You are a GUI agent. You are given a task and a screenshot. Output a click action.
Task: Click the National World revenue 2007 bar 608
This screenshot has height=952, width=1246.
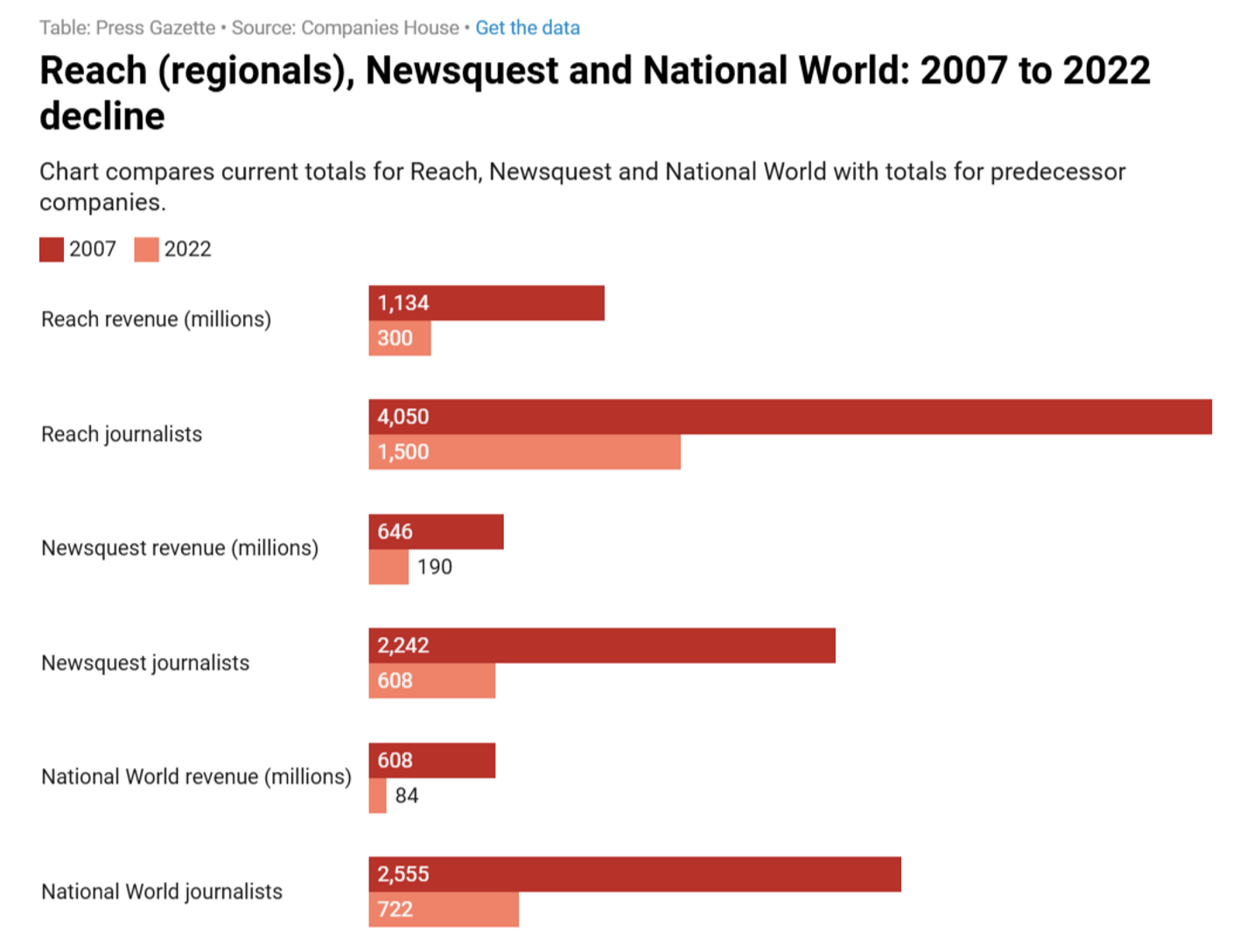click(x=432, y=760)
